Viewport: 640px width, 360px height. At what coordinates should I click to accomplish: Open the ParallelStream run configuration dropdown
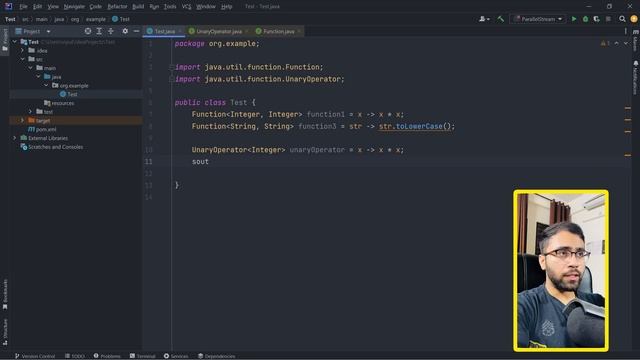[x=538, y=19]
